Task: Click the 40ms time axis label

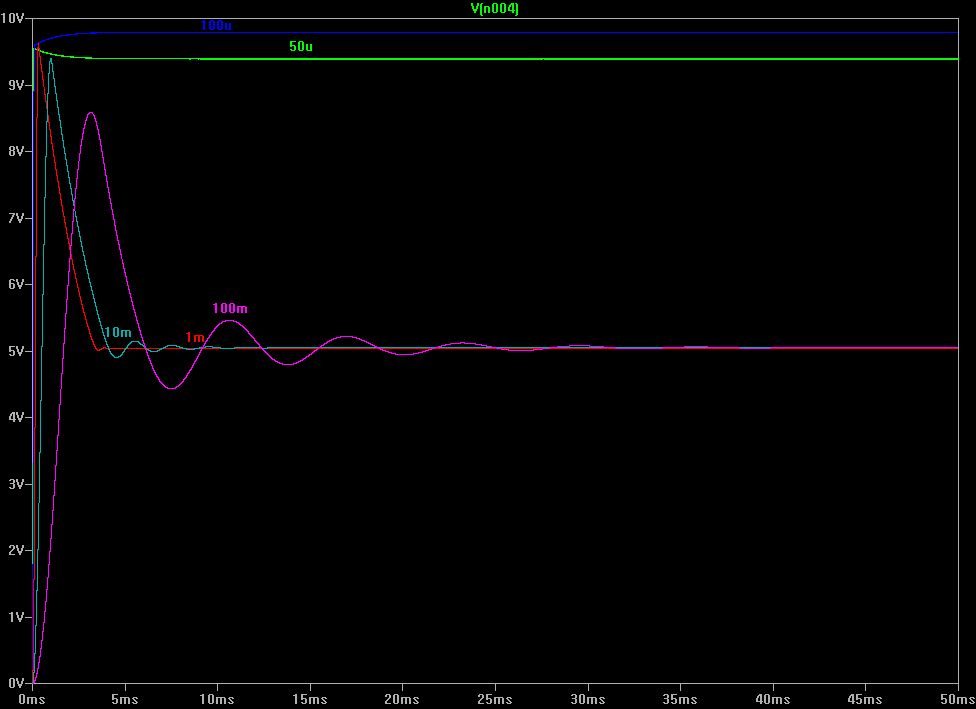Action: (x=772, y=699)
